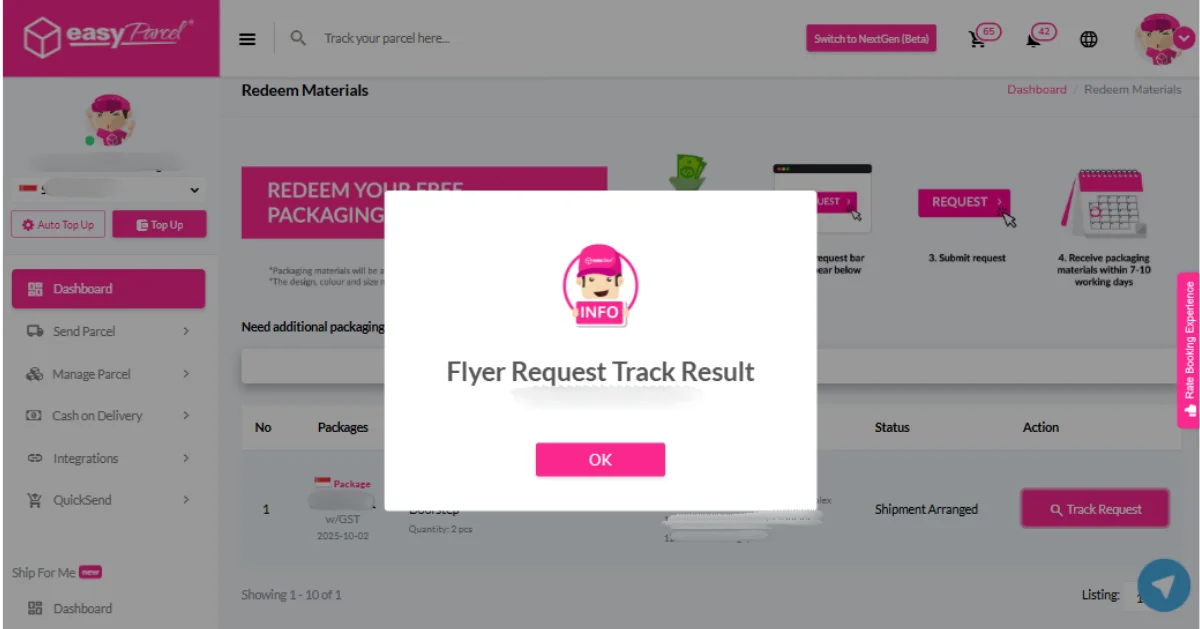Click the search magnifier icon

(298, 38)
